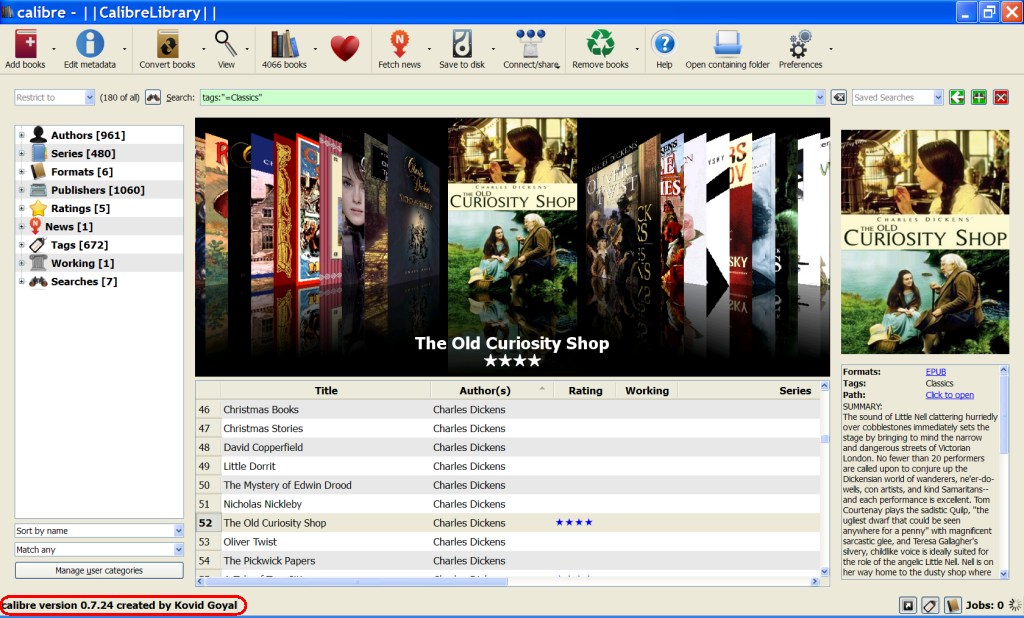
Task: Expand the Ratings [5] category
Action: (22, 208)
